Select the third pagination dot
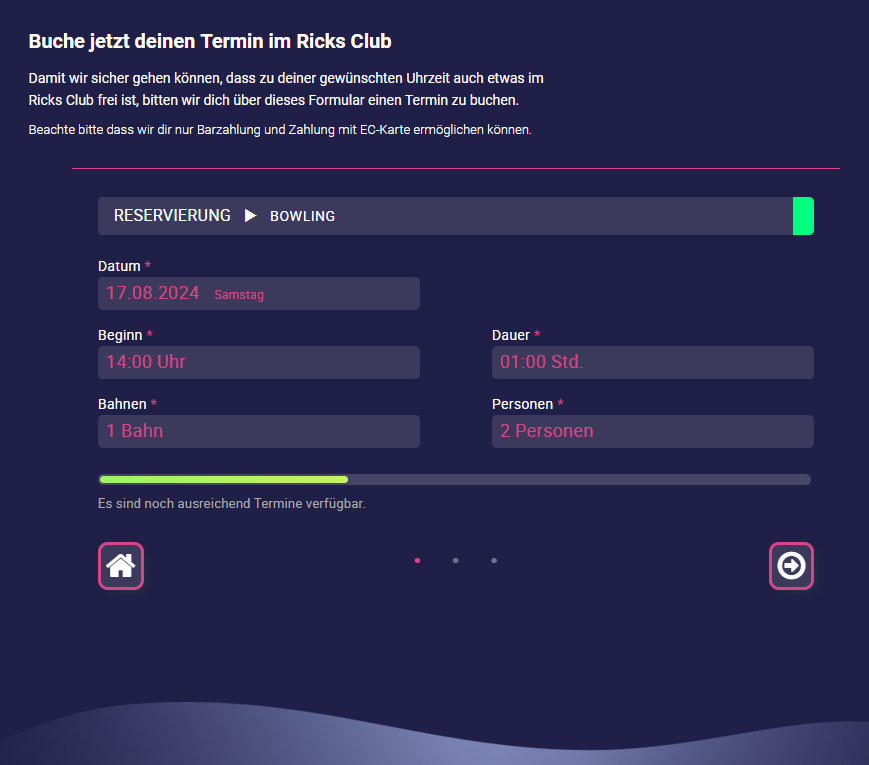 click(494, 561)
